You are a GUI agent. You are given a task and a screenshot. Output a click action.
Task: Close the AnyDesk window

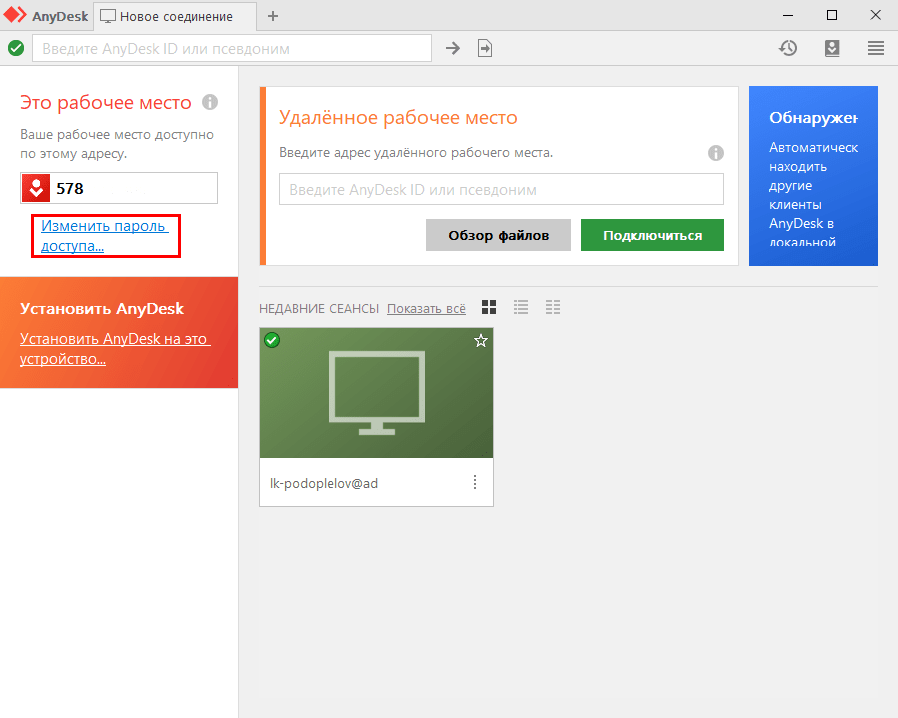click(876, 15)
